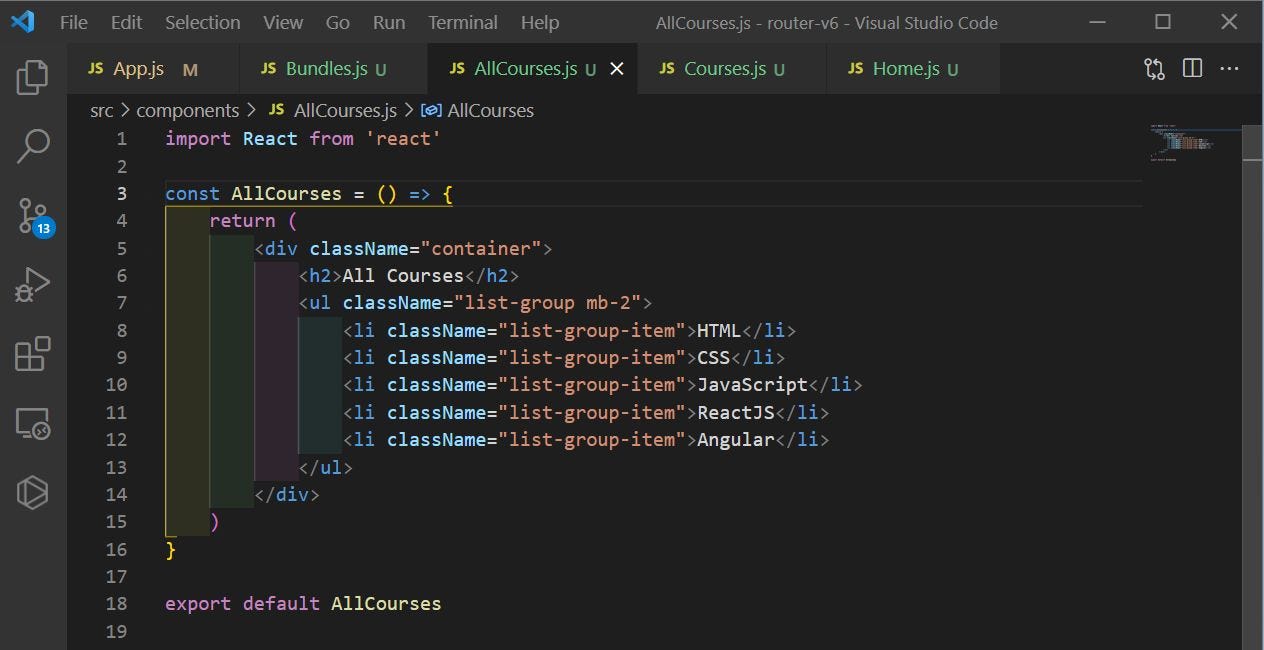The width and height of the screenshot is (1264, 650).
Task: Click the AllCourses constant name on line 3
Action: pyautogui.click(x=286, y=193)
